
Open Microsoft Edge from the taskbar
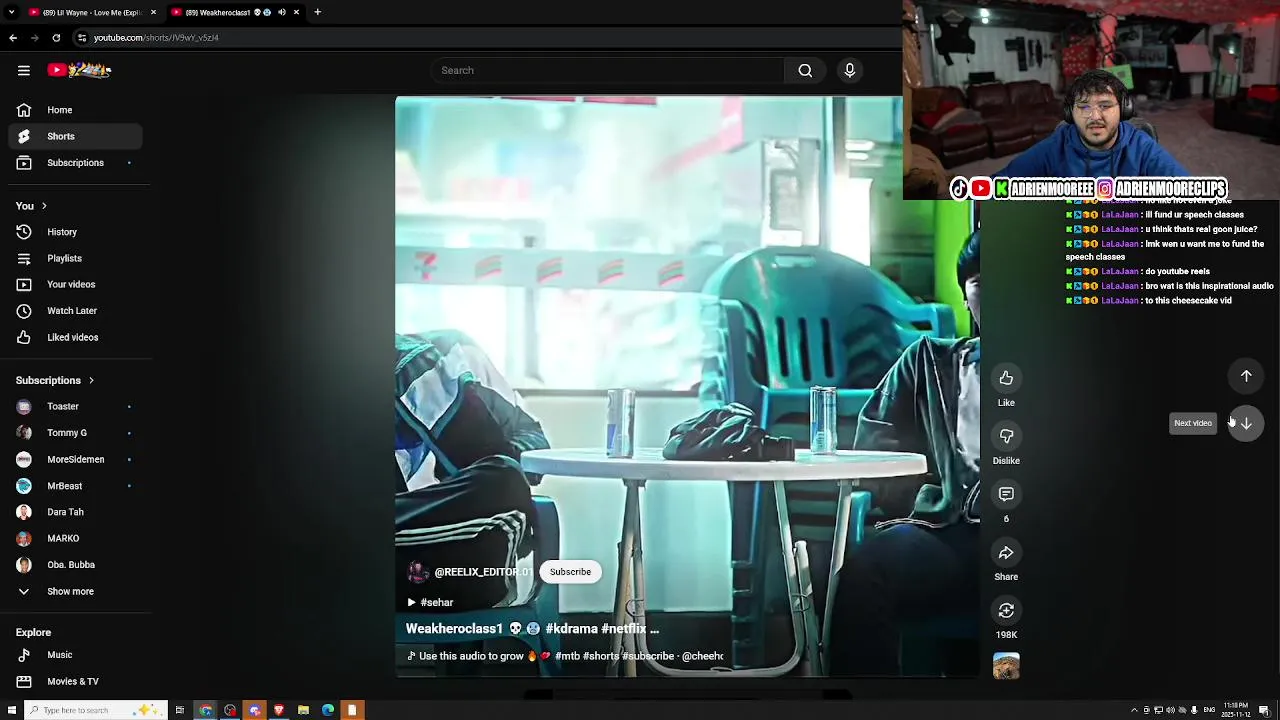(x=327, y=710)
